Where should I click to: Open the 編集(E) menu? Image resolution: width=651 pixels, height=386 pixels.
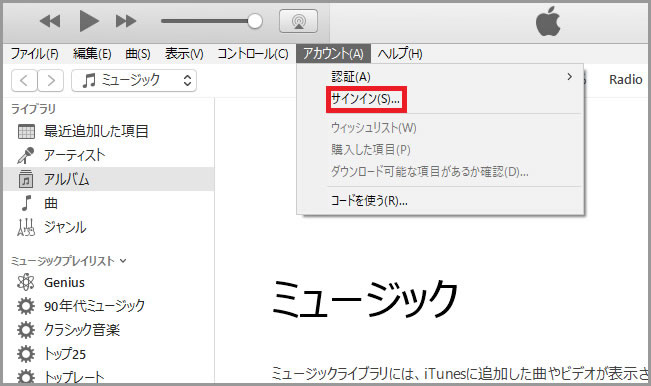click(x=92, y=54)
